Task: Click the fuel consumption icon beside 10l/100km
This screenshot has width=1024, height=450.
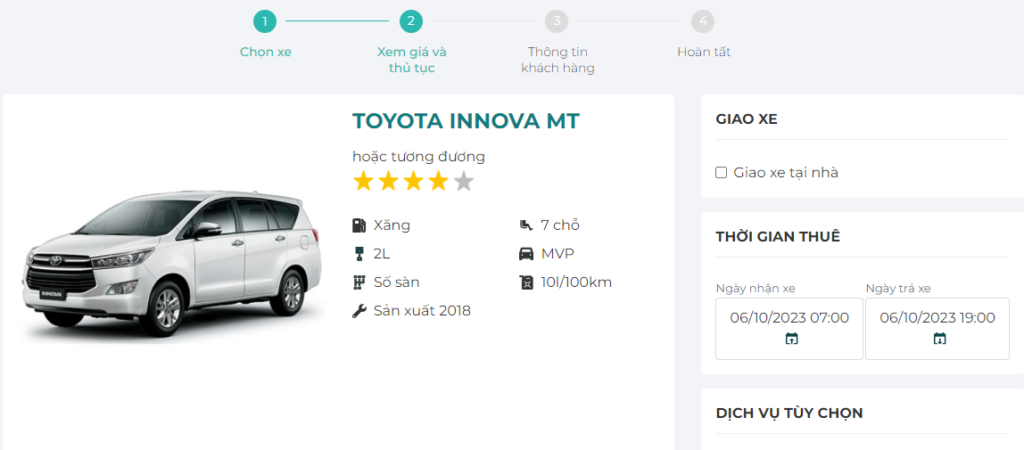Action: [527, 282]
